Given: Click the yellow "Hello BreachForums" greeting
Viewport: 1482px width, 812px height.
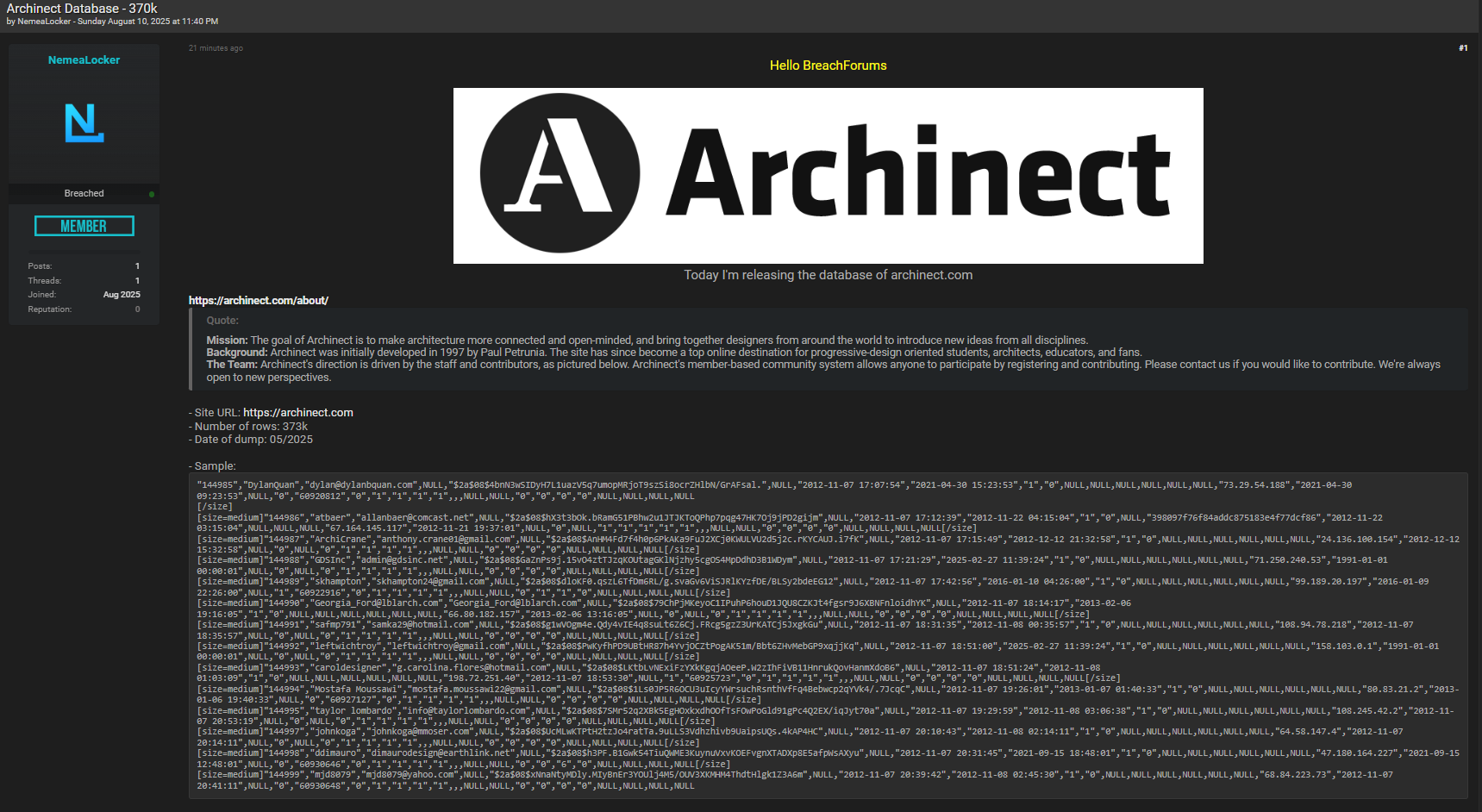Looking at the screenshot, I should (x=827, y=65).
